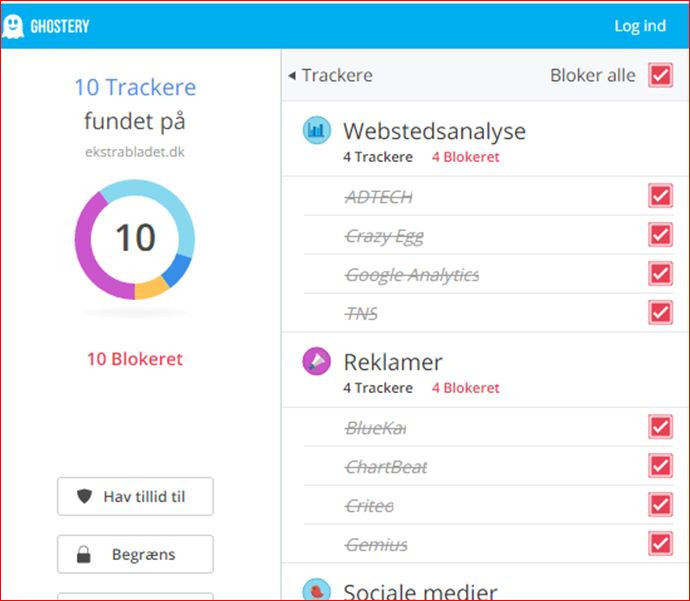Click the Google Analytics tracker name
This screenshot has width=690, height=601.
point(412,275)
